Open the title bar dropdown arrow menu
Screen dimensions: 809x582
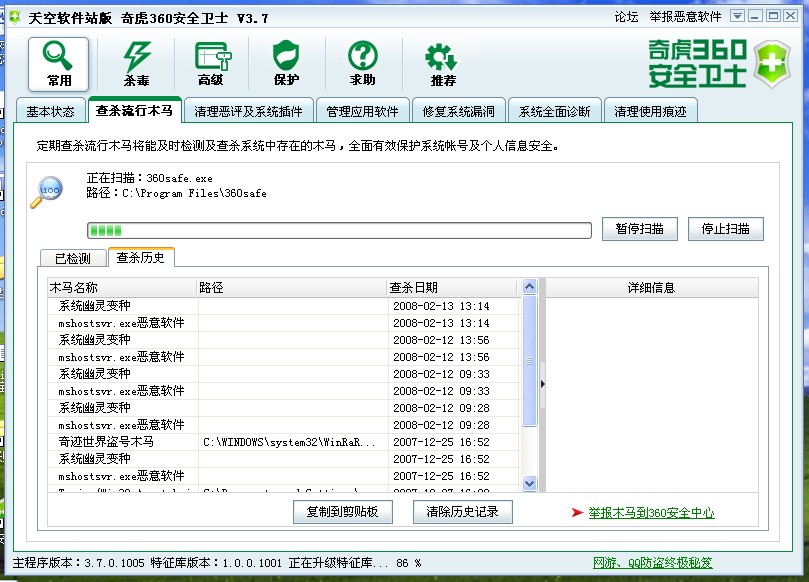tap(737, 17)
